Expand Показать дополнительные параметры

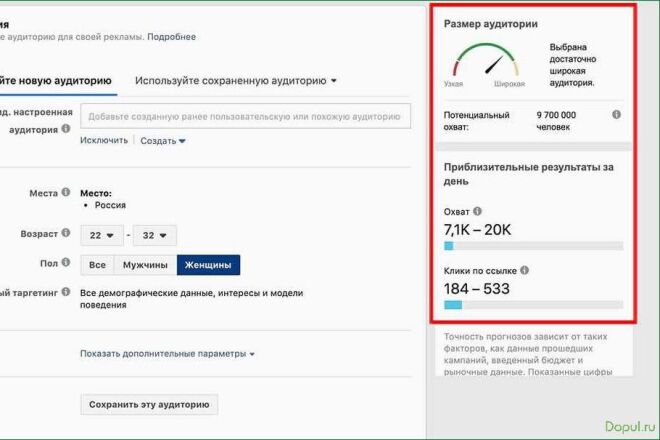(167, 354)
